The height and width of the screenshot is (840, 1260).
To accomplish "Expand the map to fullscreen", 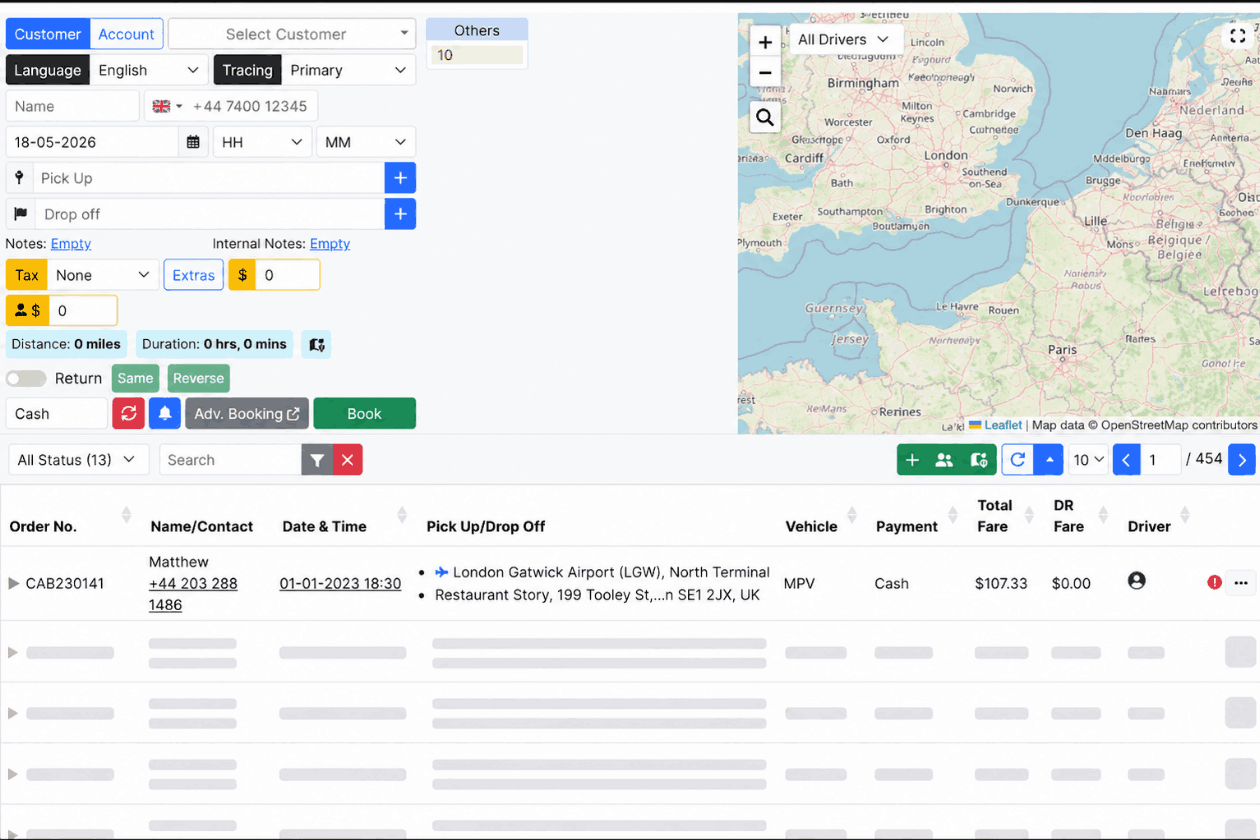I will pyautogui.click(x=1238, y=36).
